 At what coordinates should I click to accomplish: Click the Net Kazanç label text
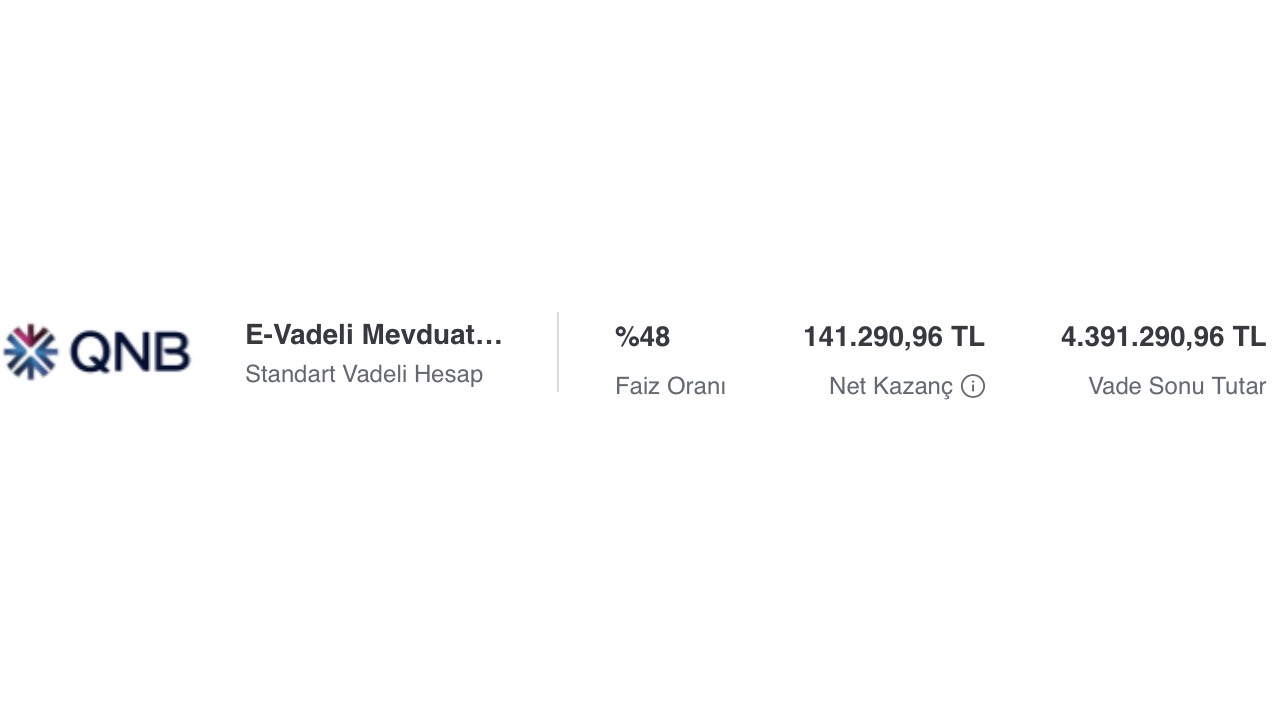891,386
